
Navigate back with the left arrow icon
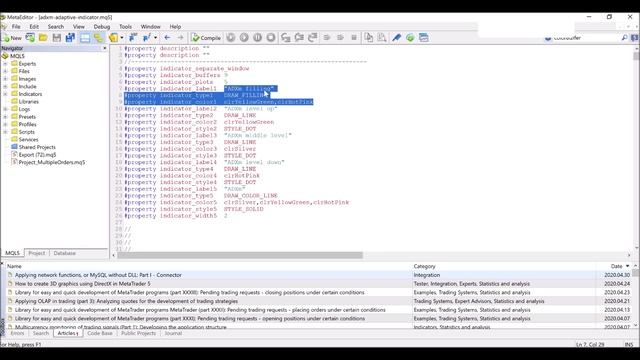coord(167,38)
